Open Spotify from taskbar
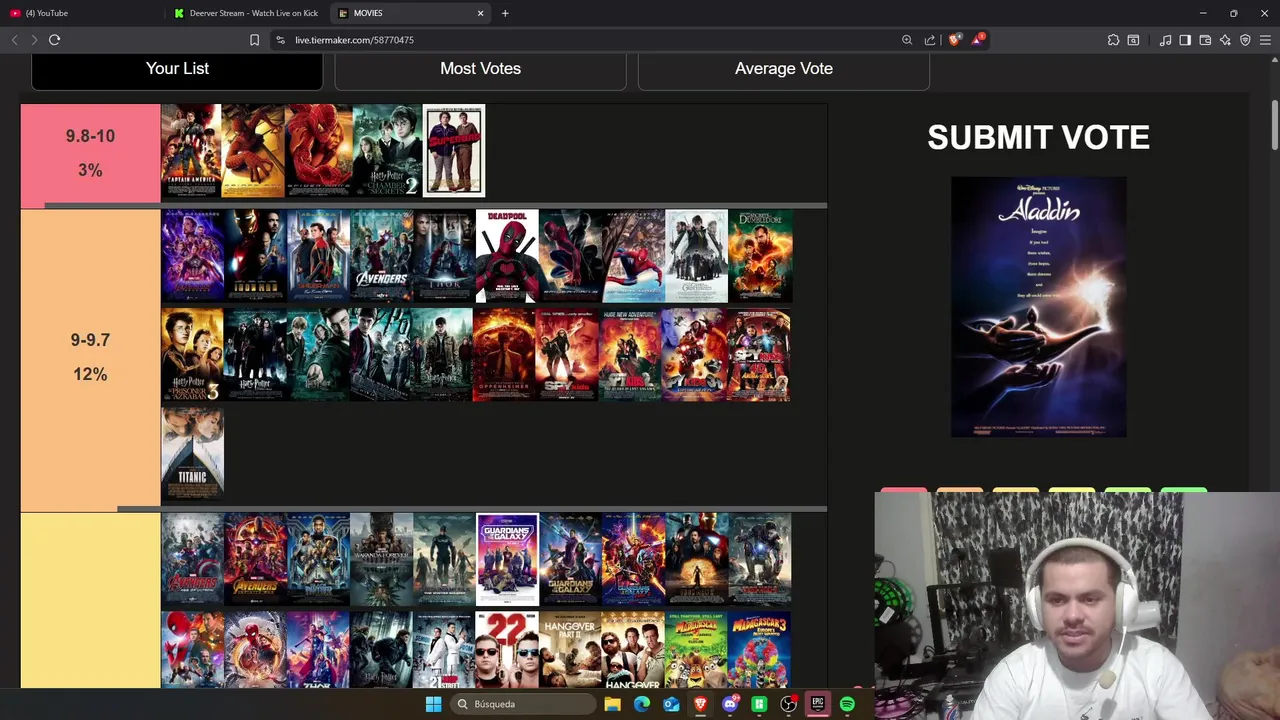The height and width of the screenshot is (720, 1280). 847,704
